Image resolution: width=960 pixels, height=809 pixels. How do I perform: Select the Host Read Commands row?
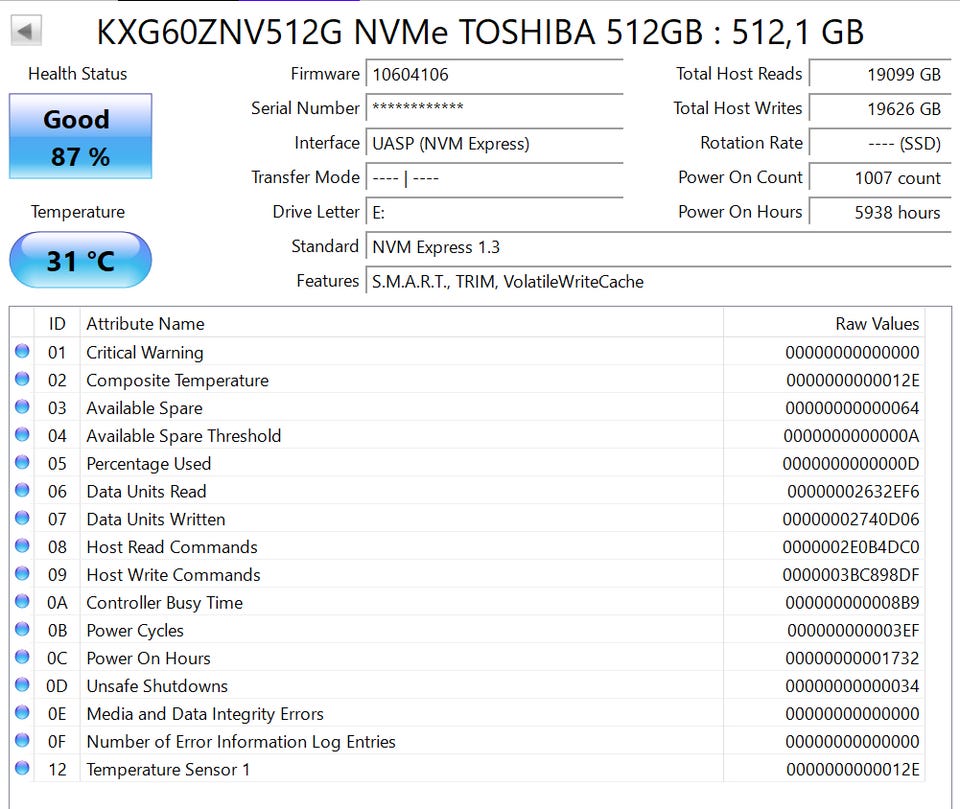coord(400,547)
